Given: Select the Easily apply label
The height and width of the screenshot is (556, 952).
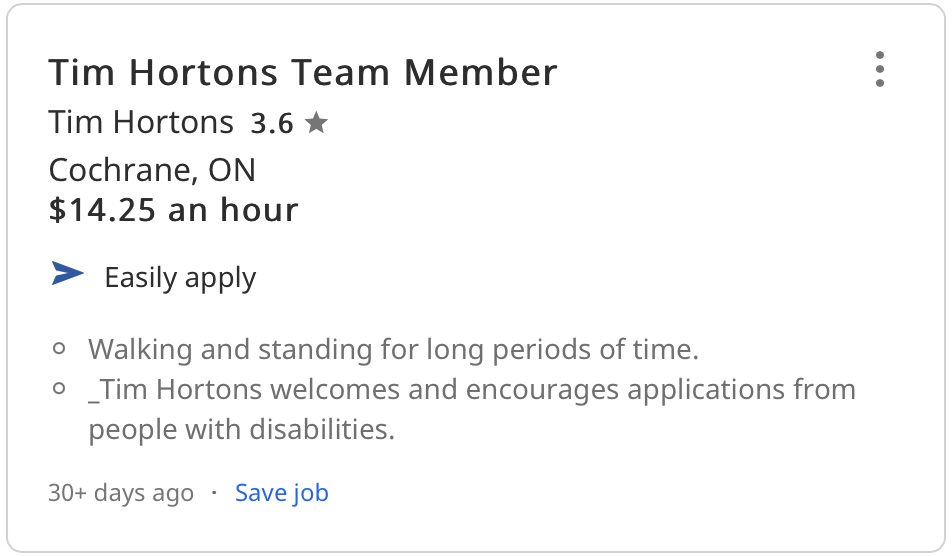Looking at the screenshot, I should click(x=180, y=277).
